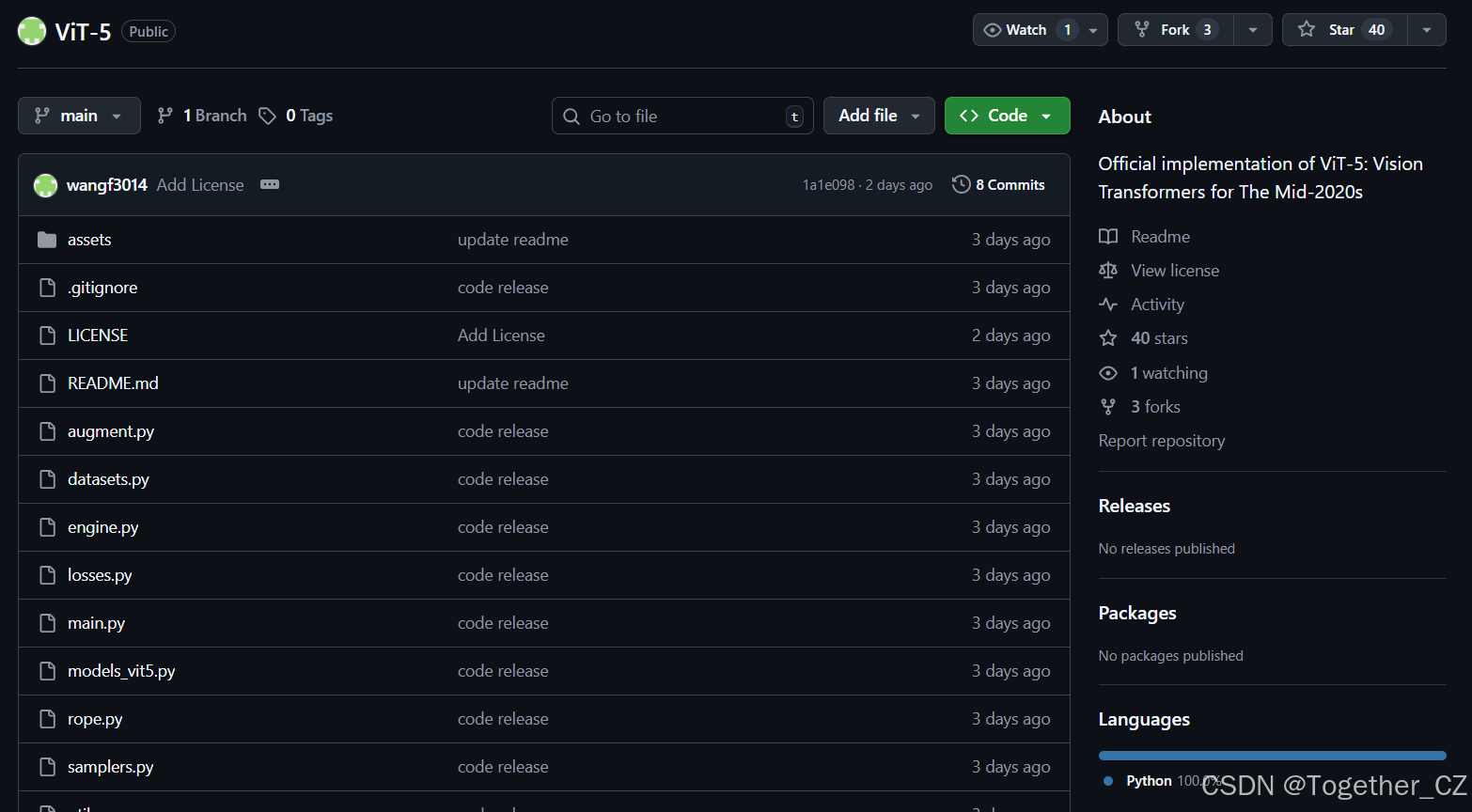Click the Readme book icon in About

(x=1108, y=237)
